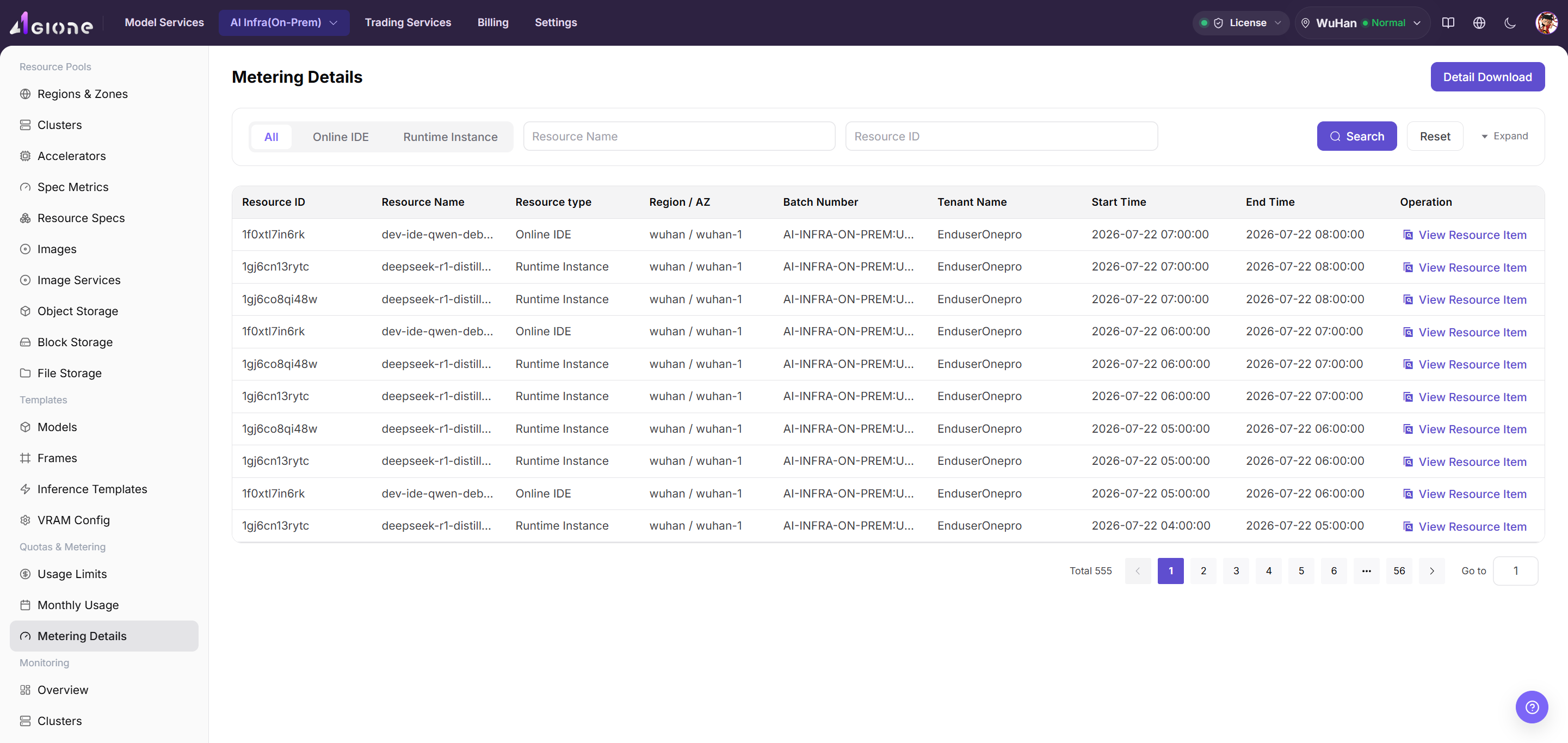Open Monthly Usage page
The image size is (1568, 743).
tap(104, 605)
